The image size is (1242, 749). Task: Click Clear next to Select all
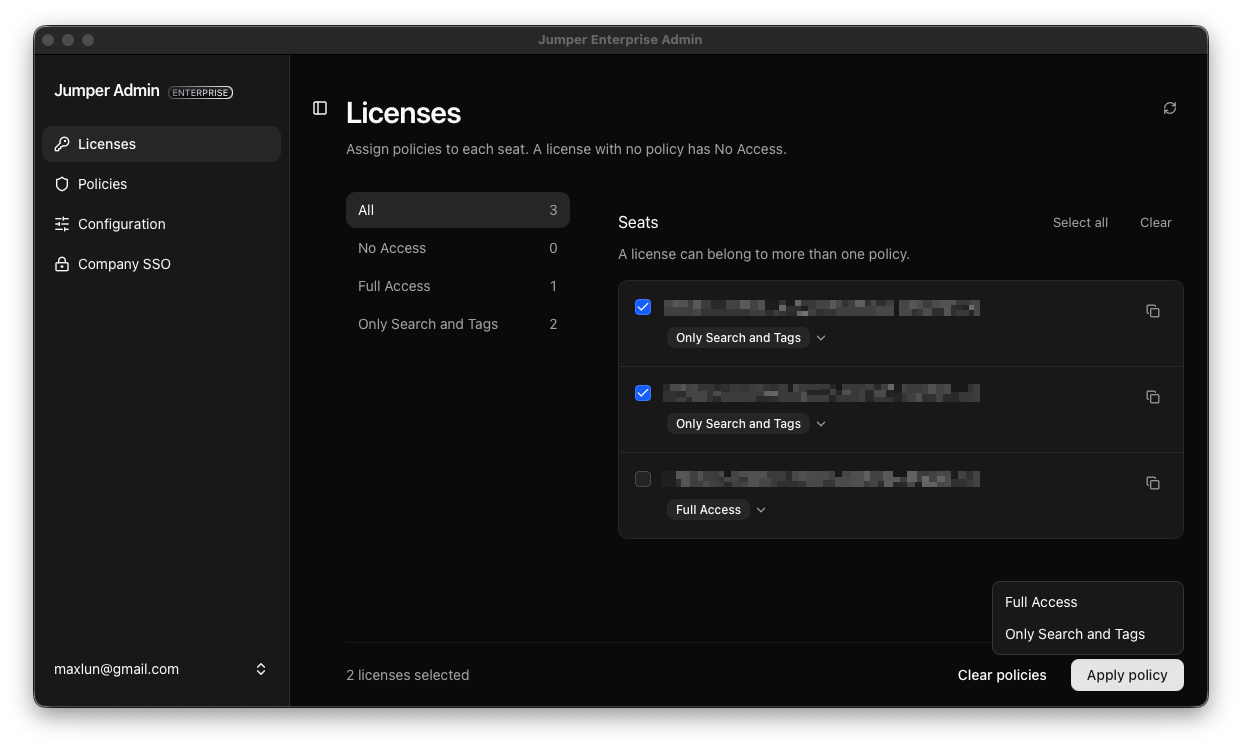(x=1156, y=223)
